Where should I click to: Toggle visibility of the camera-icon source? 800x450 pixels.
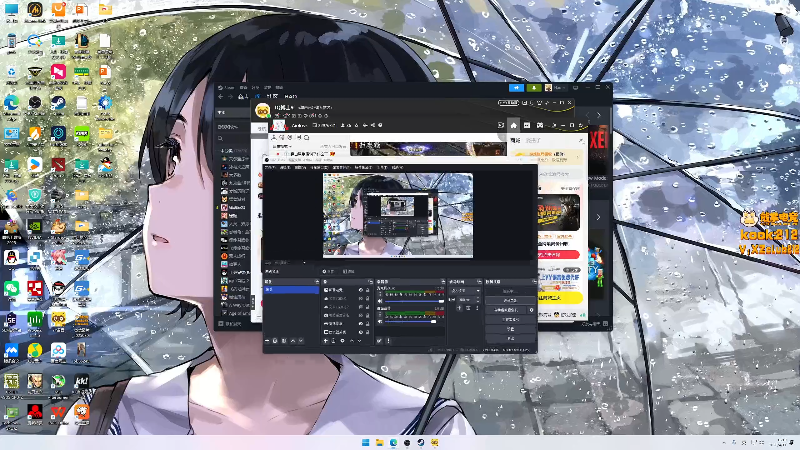pyautogui.click(x=361, y=315)
